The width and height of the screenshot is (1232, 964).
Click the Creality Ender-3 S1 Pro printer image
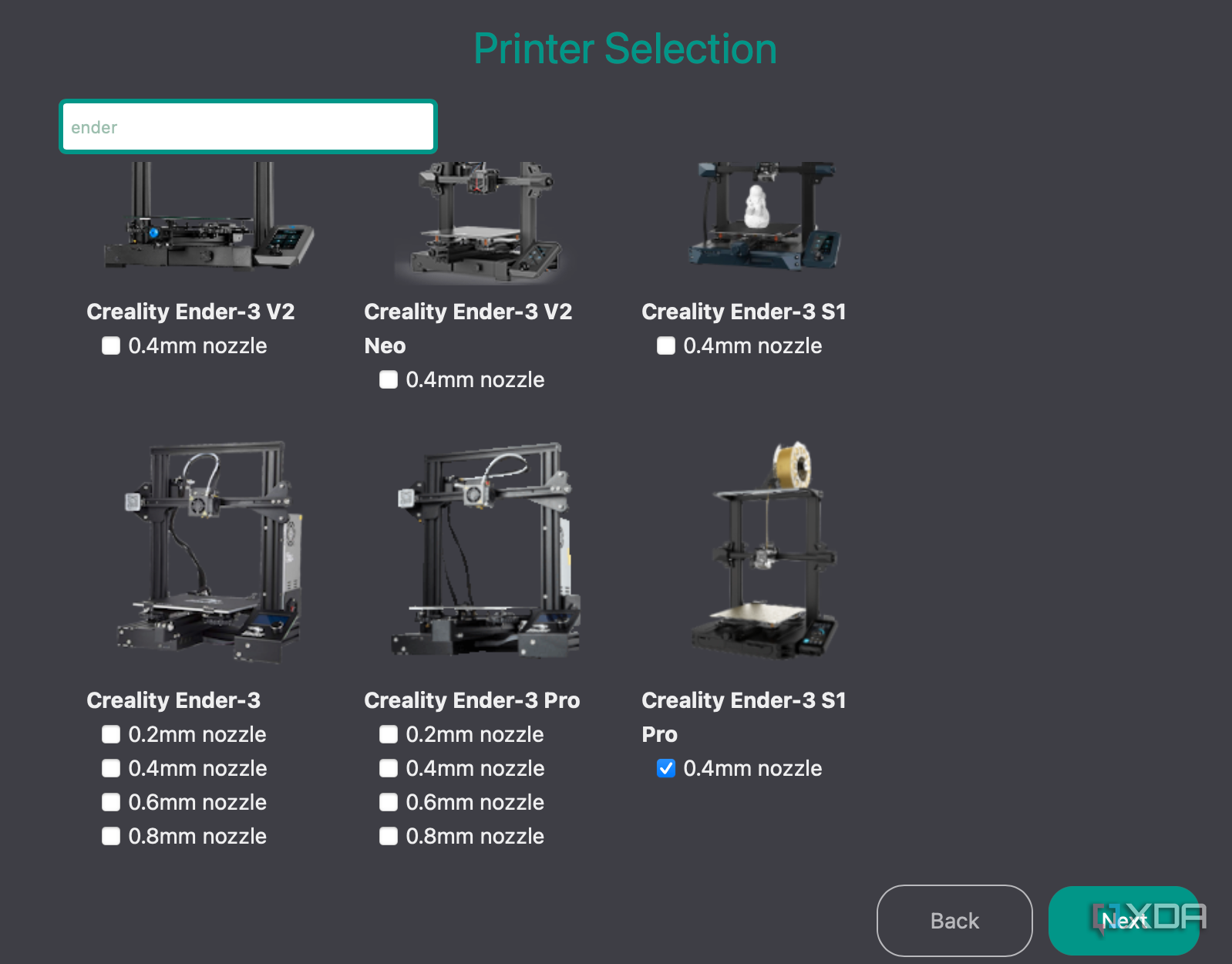click(764, 551)
